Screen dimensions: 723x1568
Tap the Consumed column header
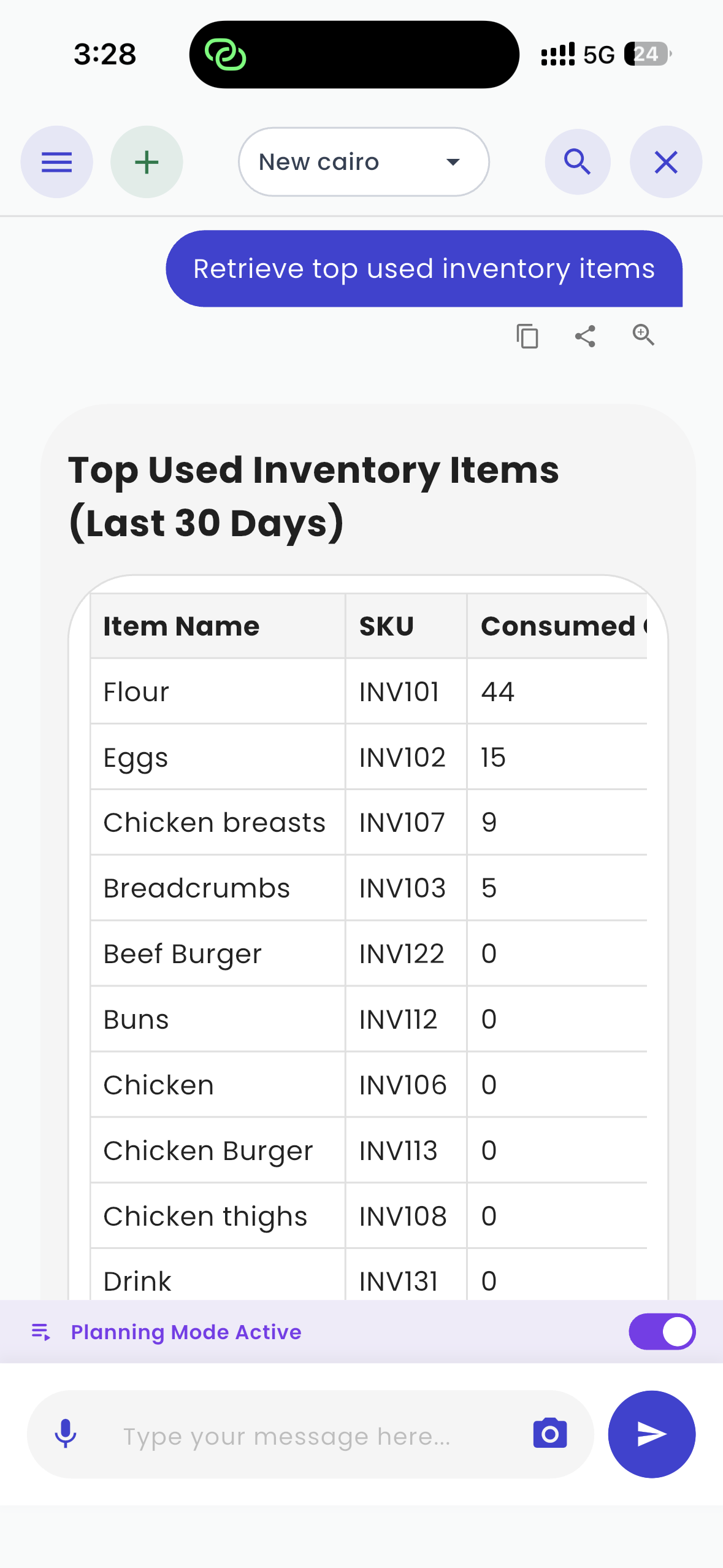coord(558,626)
